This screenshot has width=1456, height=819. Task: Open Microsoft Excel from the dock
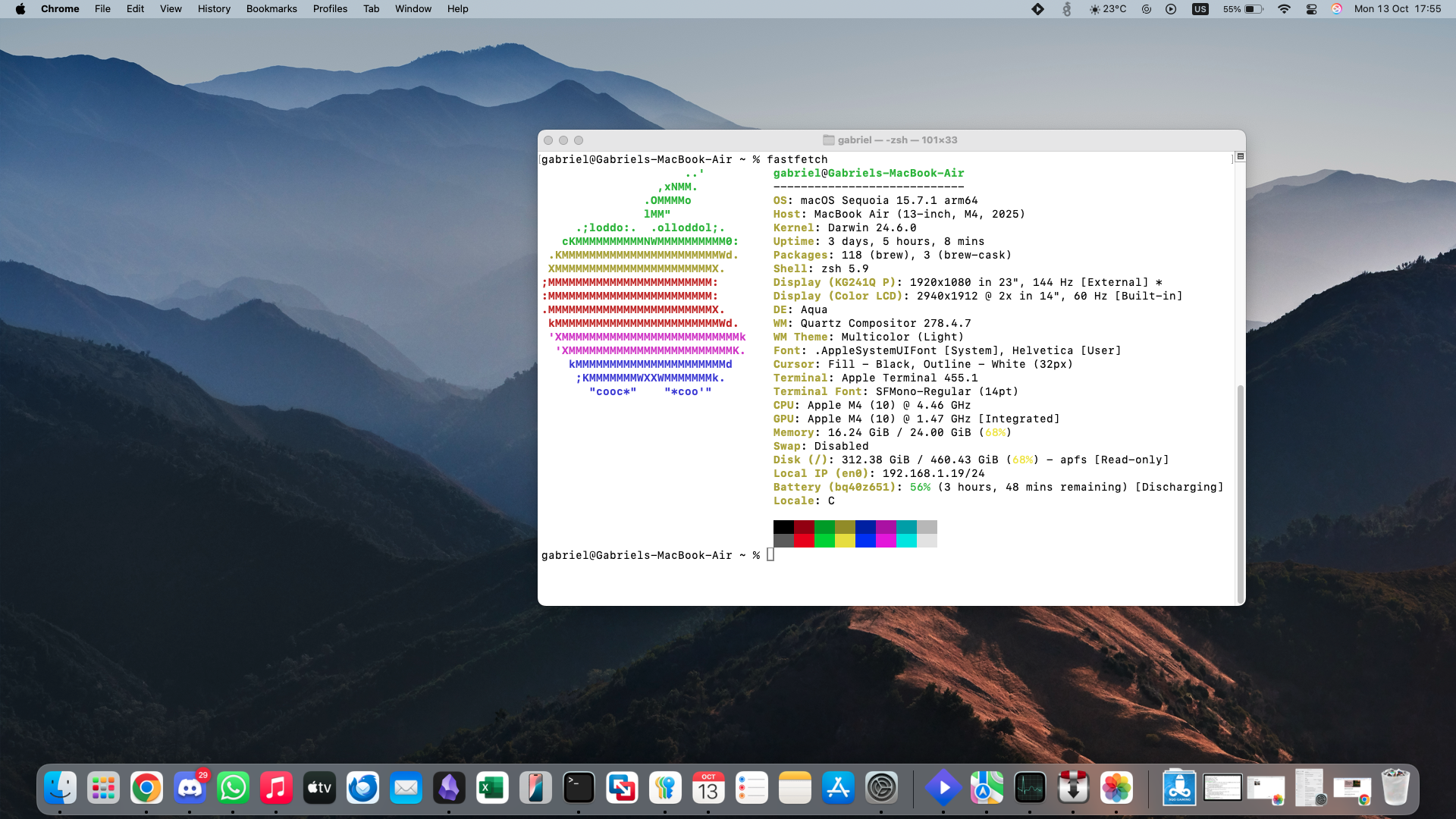(x=492, y=789)
